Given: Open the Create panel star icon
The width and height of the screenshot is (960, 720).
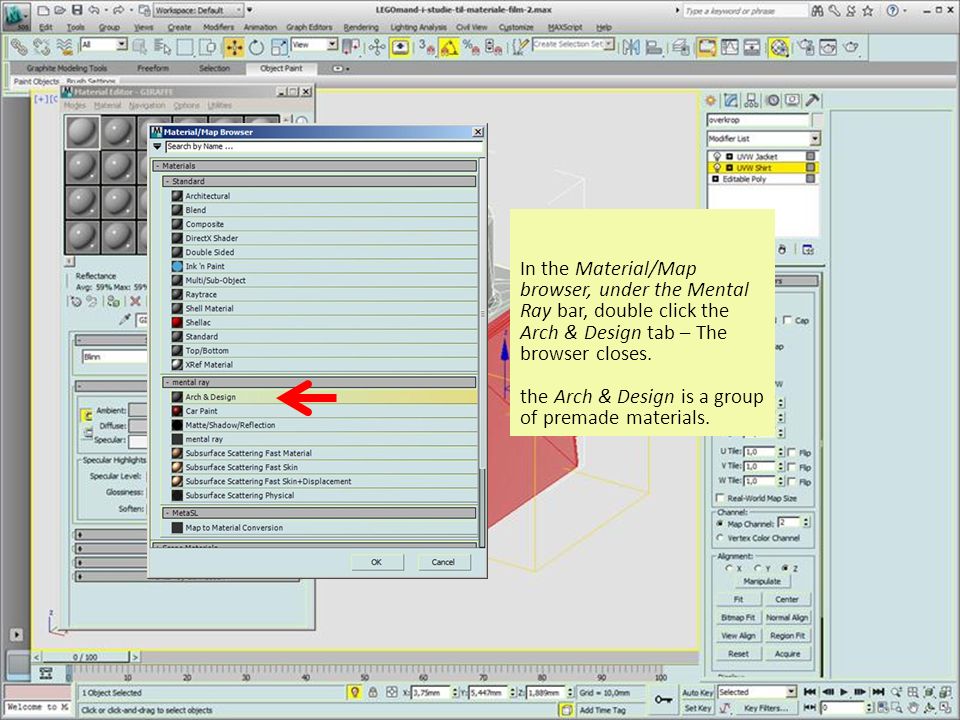Looking at the screenshot, I should [x=711, y=100].
